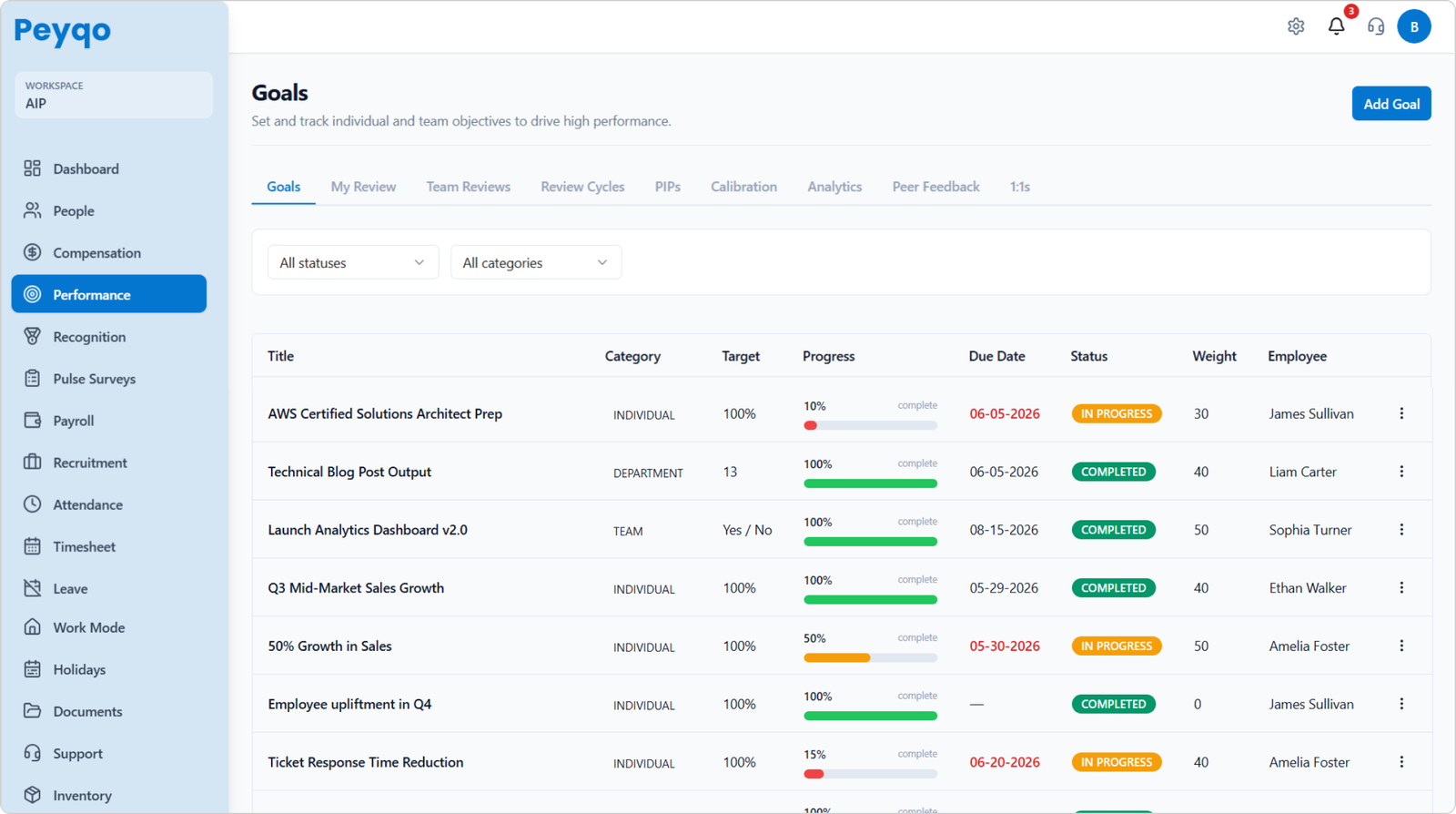
Task: Click the goal title Launch Analytics Dashboard v2.0
Action: click(368, 530)
